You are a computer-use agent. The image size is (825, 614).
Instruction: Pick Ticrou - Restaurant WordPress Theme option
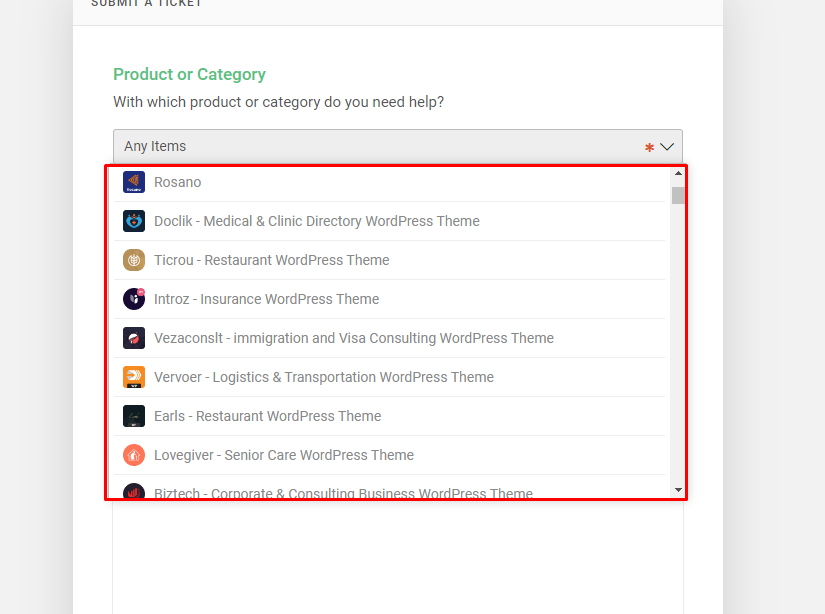pyautogui.click(x=271, y=260)
